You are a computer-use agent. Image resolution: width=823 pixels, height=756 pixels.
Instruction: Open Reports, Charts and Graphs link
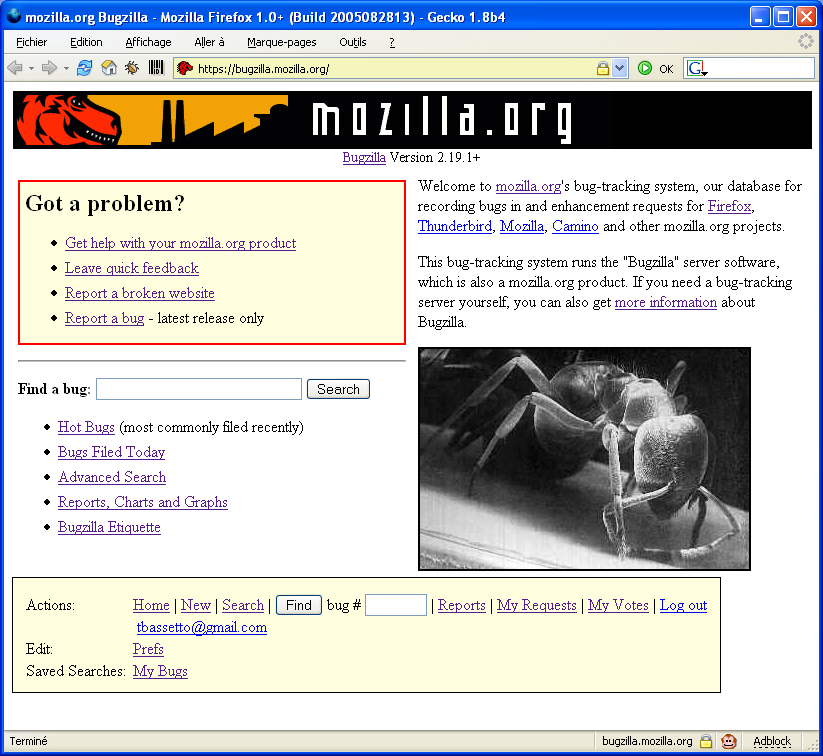pos(143,502)
